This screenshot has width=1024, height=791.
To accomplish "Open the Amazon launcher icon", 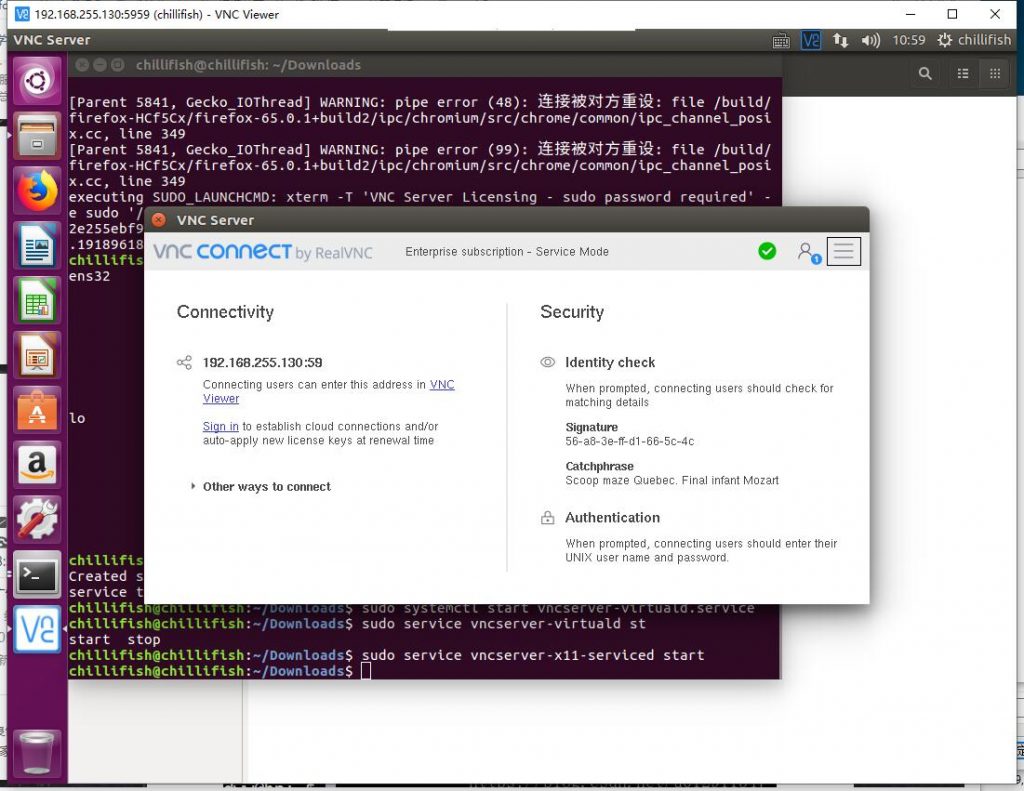I will click(37, 465).
